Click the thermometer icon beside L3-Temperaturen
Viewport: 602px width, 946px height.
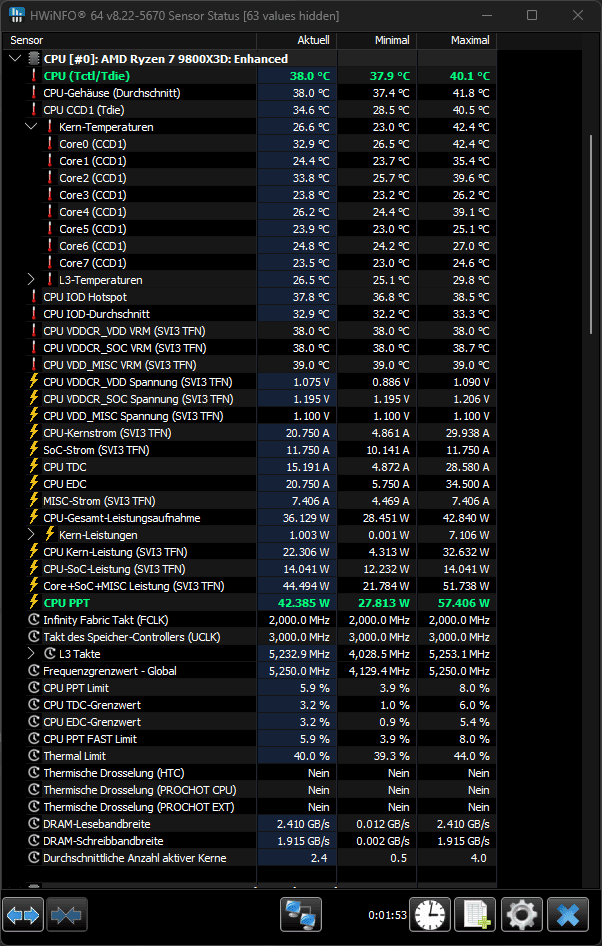pos(50,280)
